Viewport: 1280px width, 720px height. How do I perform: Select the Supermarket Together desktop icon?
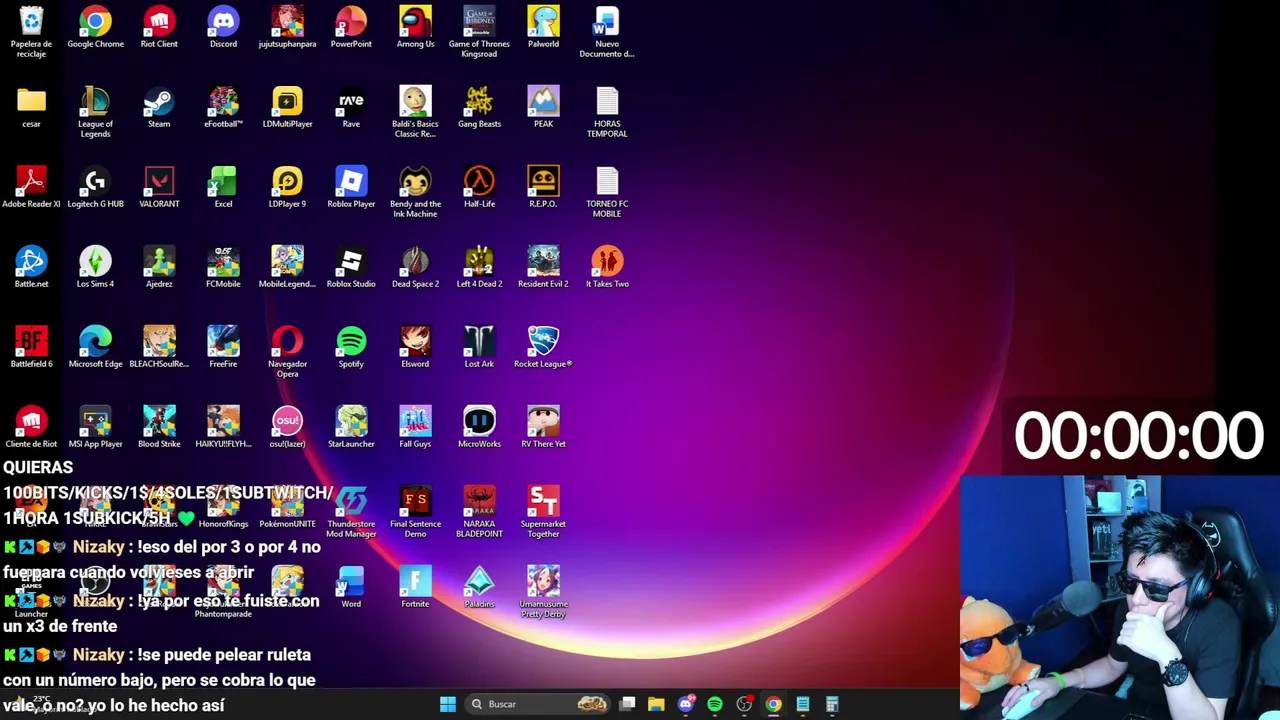[x=543, y=512]
